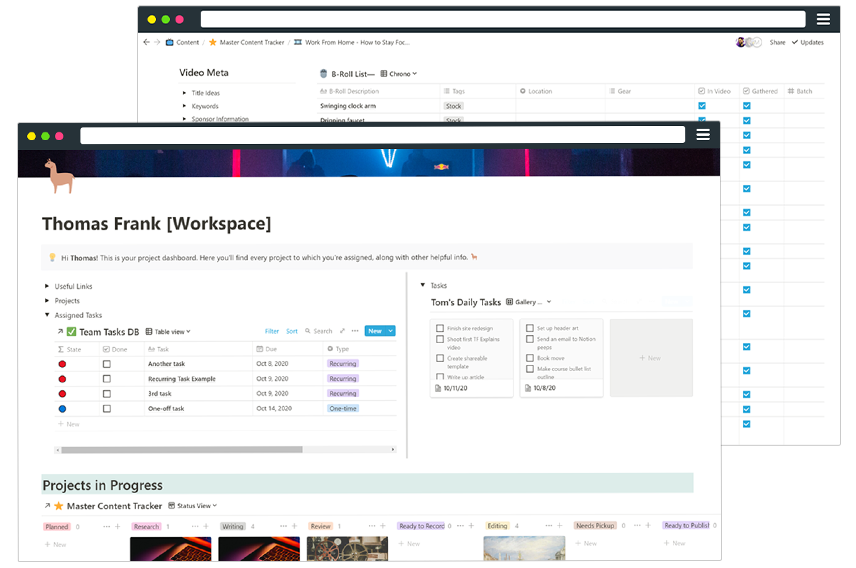
Task: Click the red state dot for Another task
Action: (62, 364)
